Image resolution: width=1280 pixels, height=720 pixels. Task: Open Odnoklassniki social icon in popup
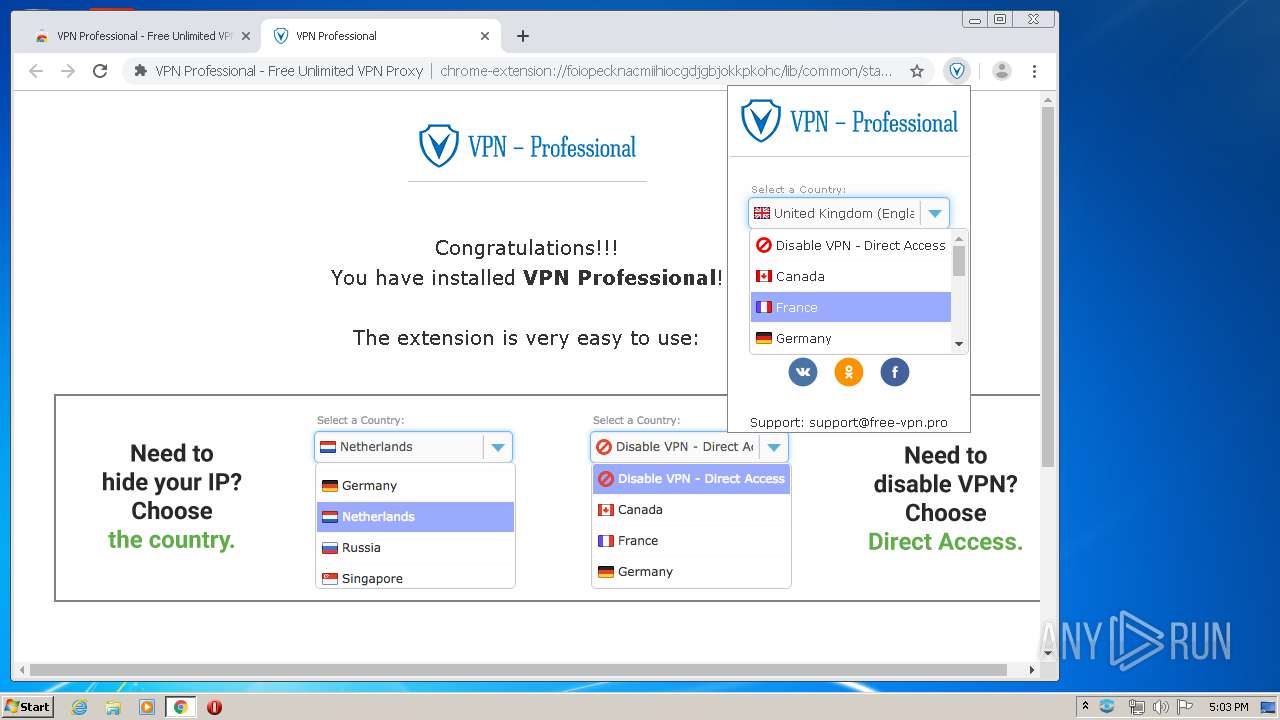click(848, 372)
